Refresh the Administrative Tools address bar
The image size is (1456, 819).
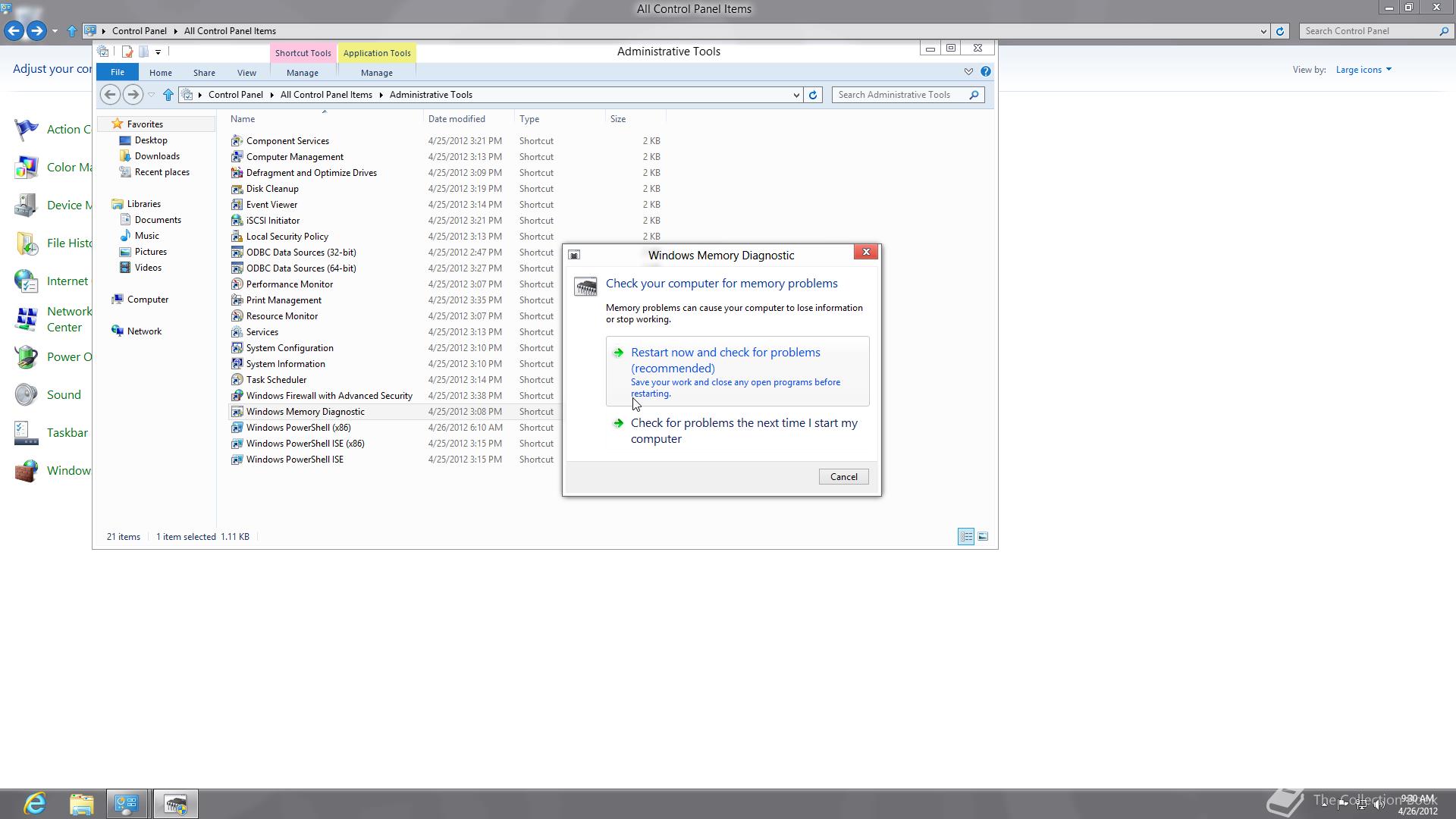(813, 95)
